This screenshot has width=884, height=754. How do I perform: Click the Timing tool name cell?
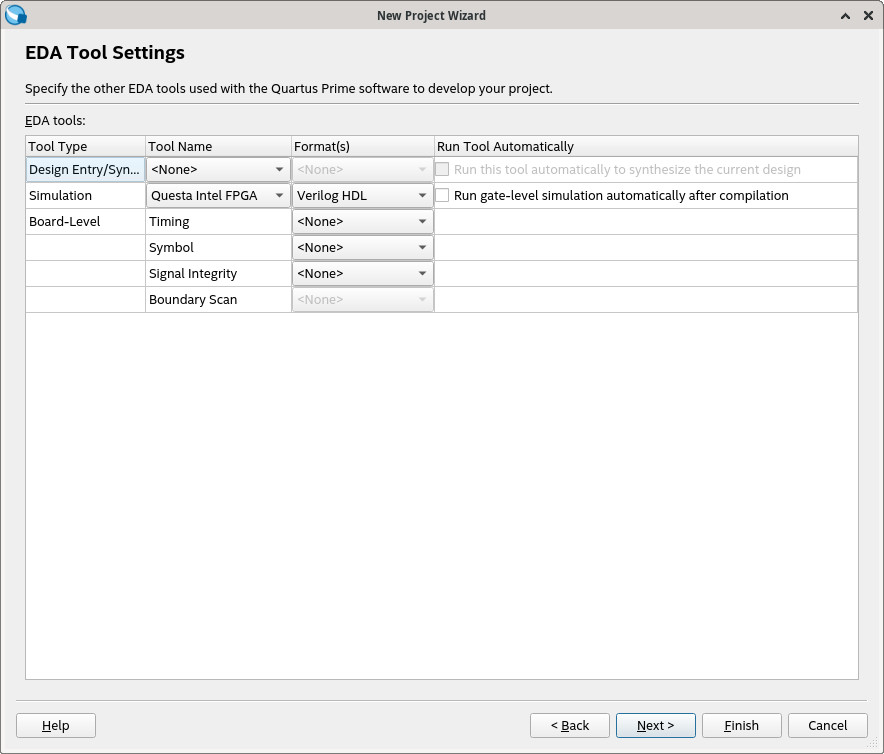click(218, 221)
